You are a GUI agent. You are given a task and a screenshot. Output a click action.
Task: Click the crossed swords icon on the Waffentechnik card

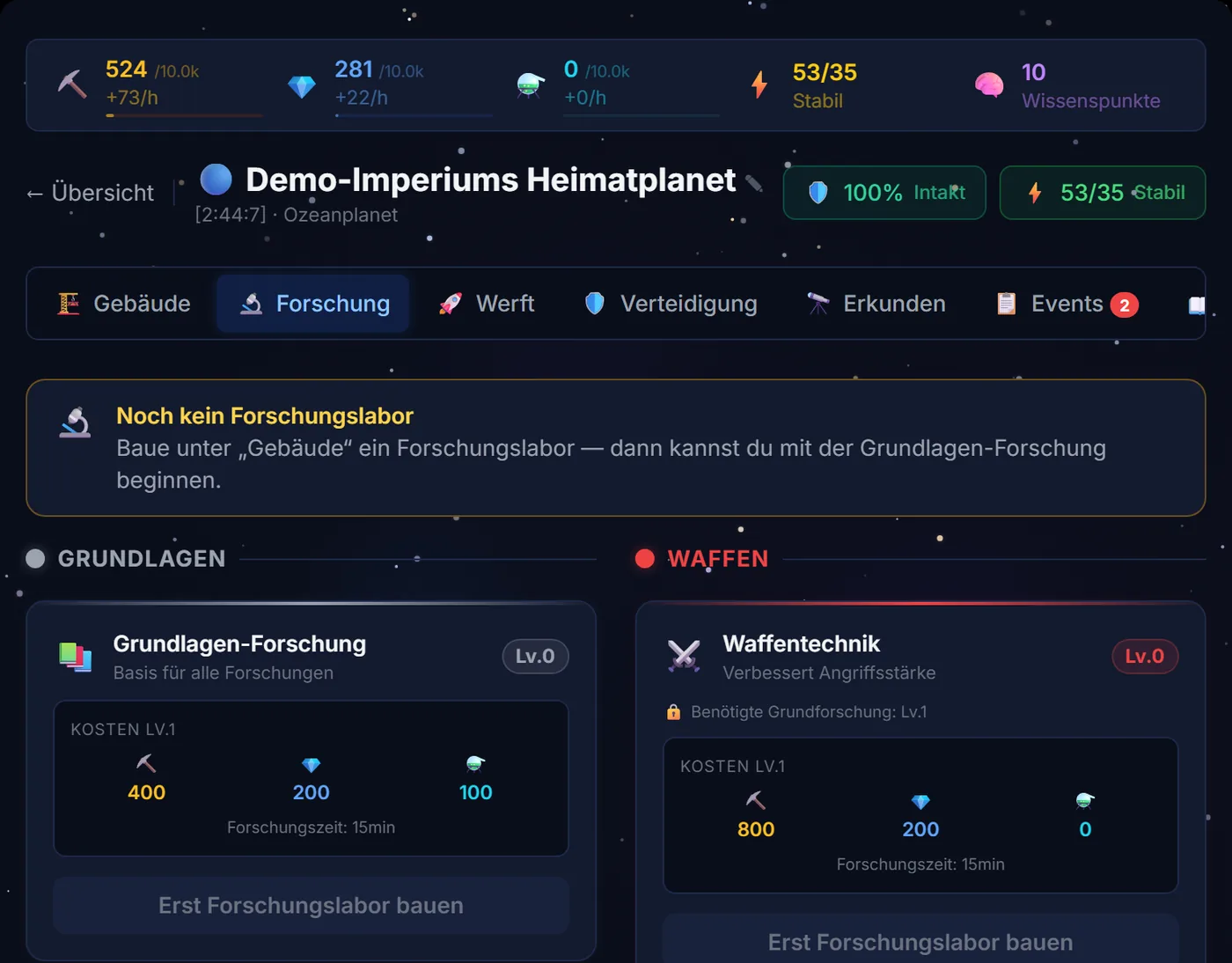coord(684,656)
